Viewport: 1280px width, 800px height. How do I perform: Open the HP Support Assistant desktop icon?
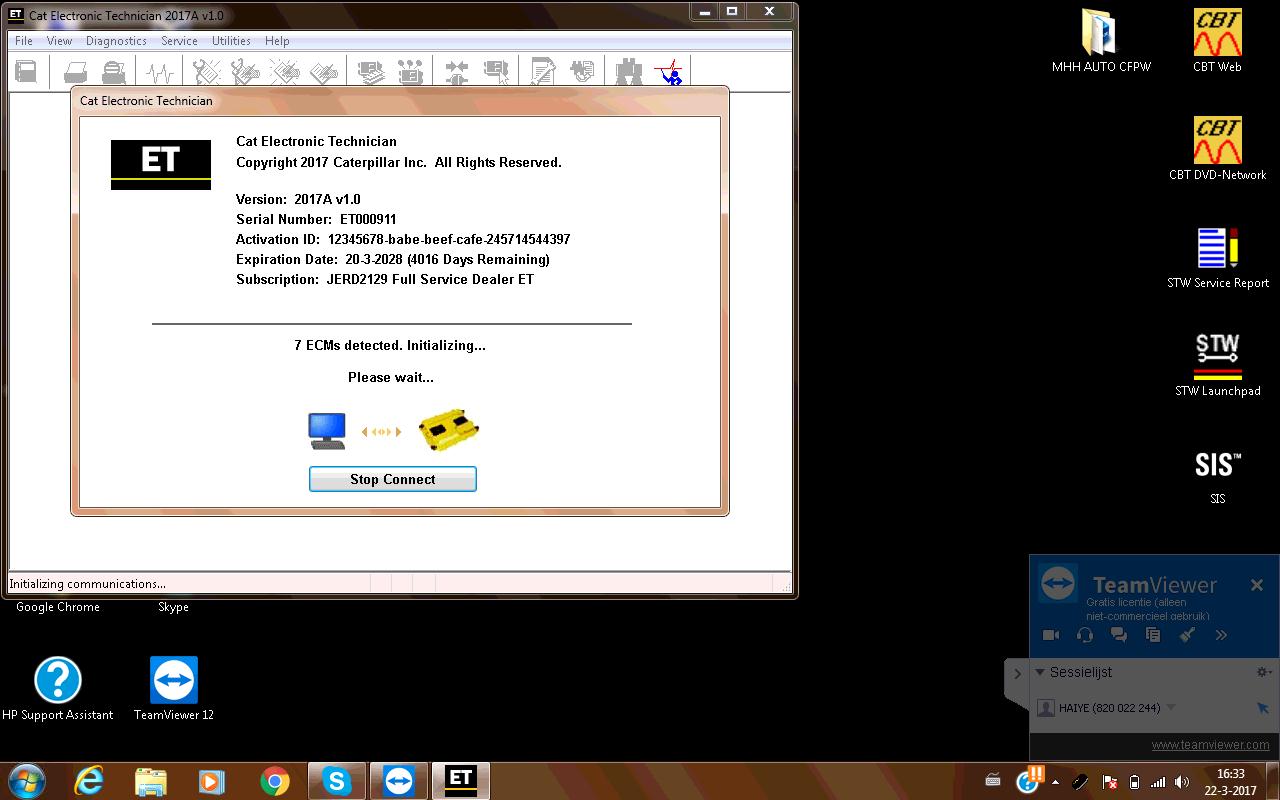[58, 689]
